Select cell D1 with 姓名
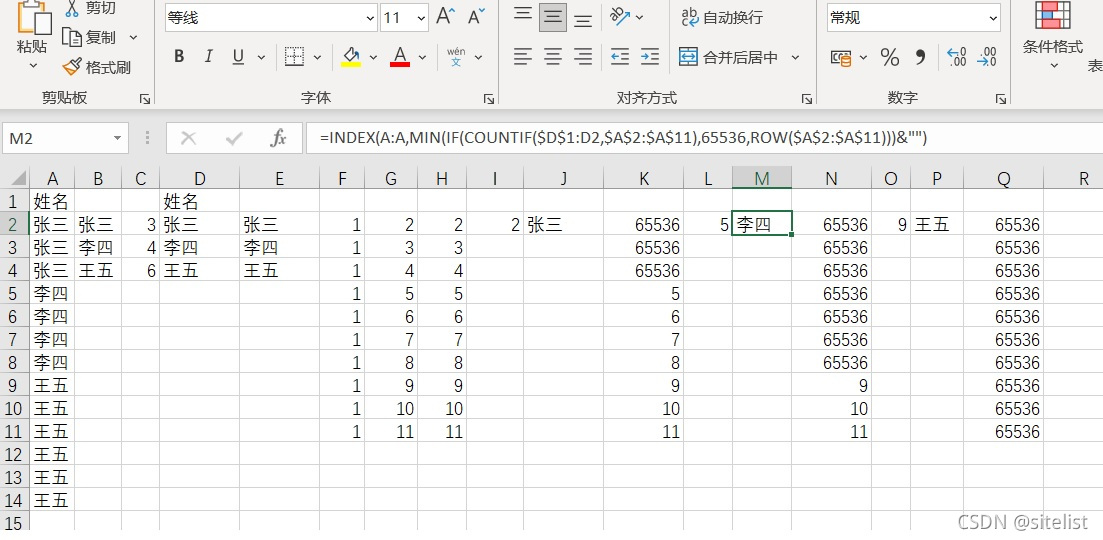Screen dimensions: 1103x540 (200, 202)
